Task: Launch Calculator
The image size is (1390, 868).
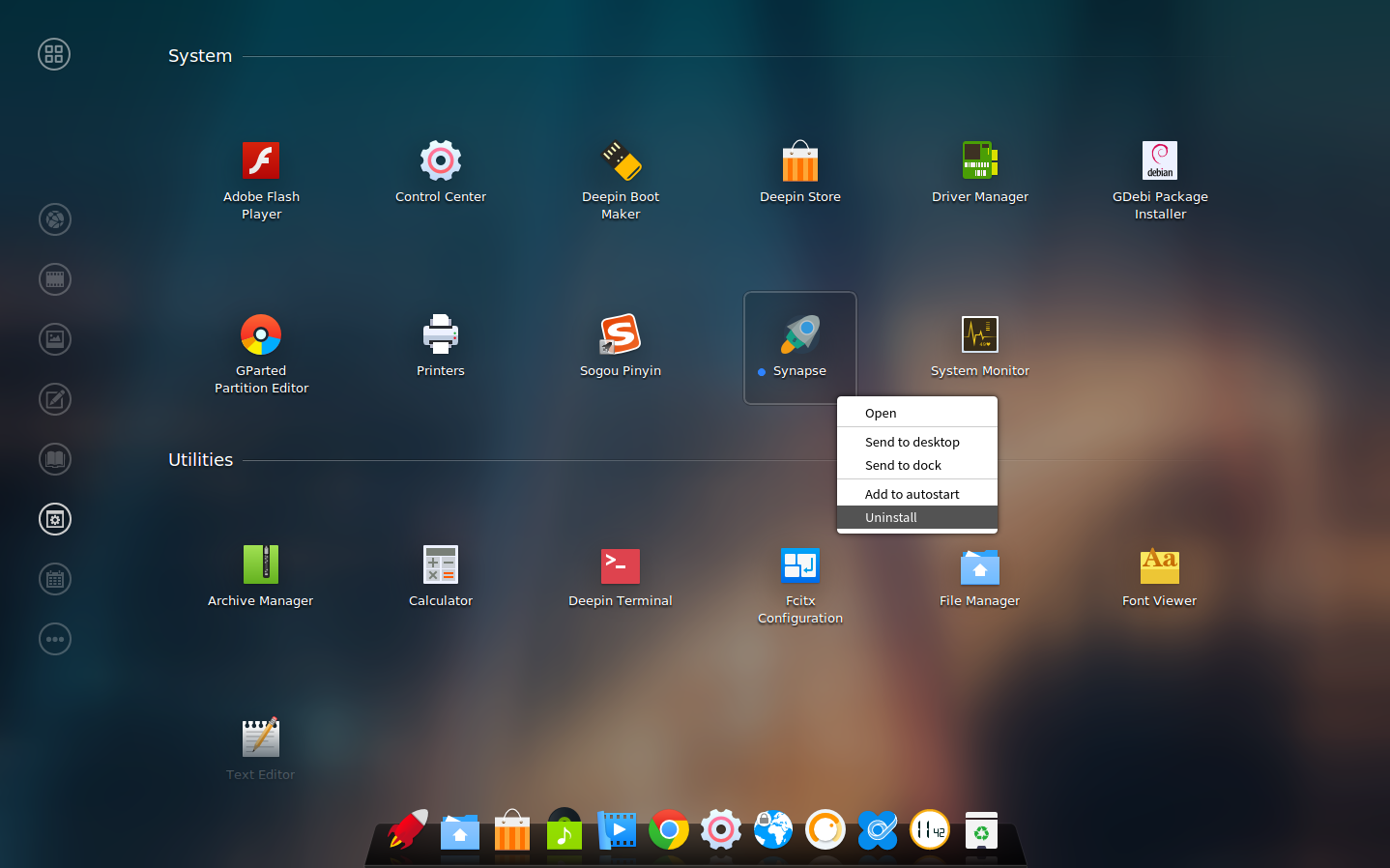Action: click(441, 564)
